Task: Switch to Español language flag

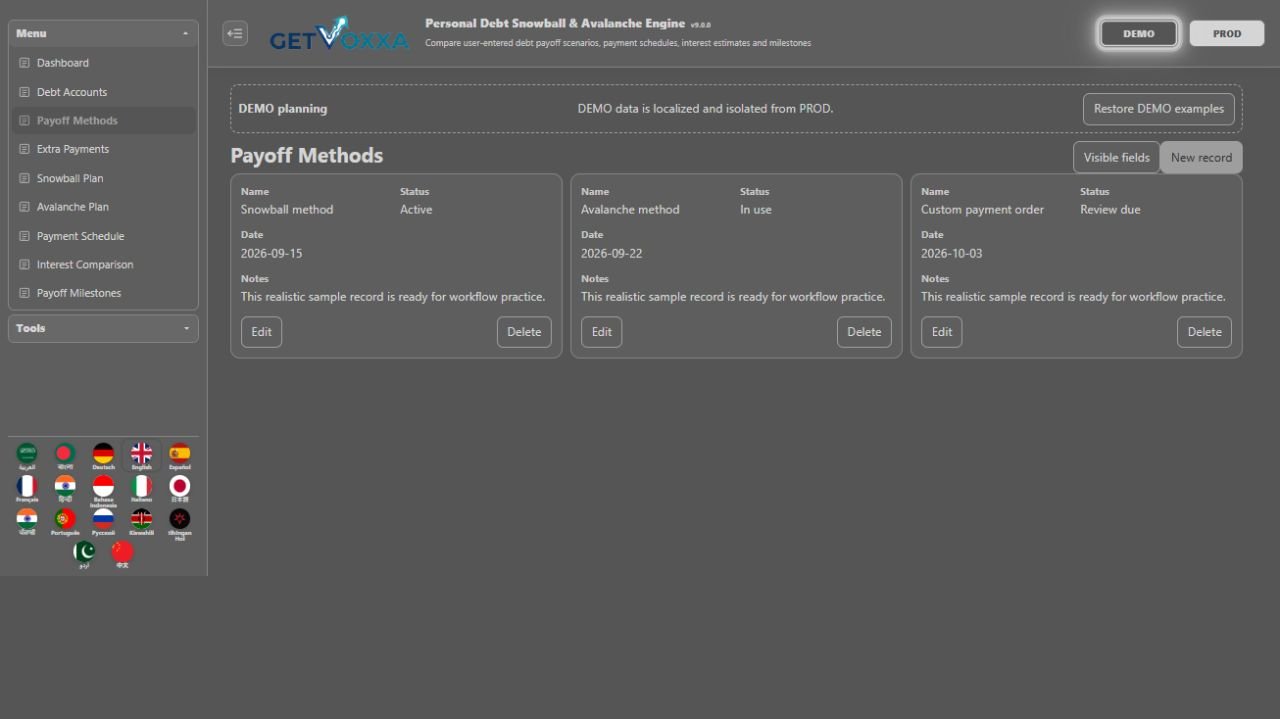Action: [x=180, y=455]
